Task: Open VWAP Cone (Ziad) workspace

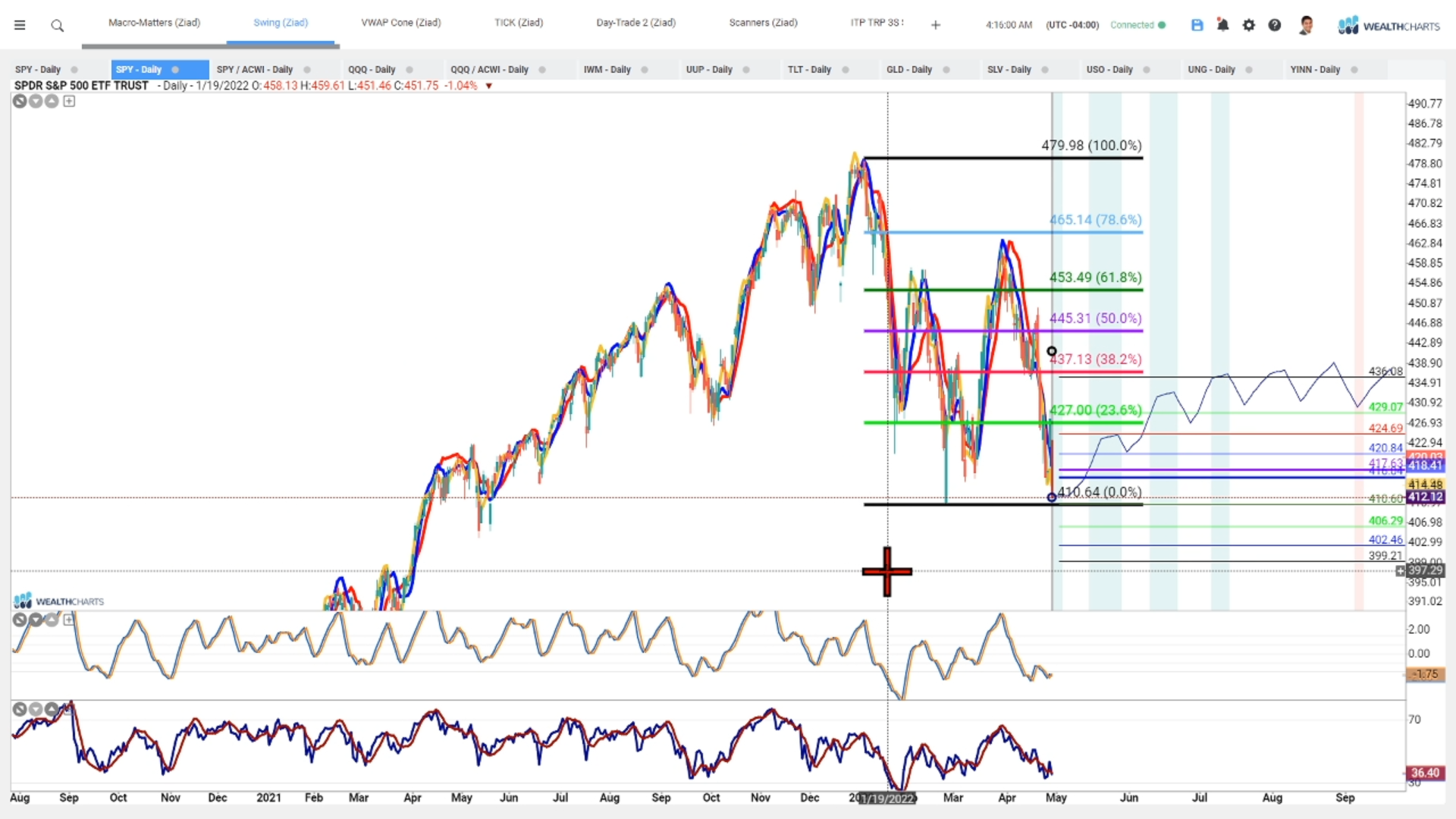Action: (401, 23)
